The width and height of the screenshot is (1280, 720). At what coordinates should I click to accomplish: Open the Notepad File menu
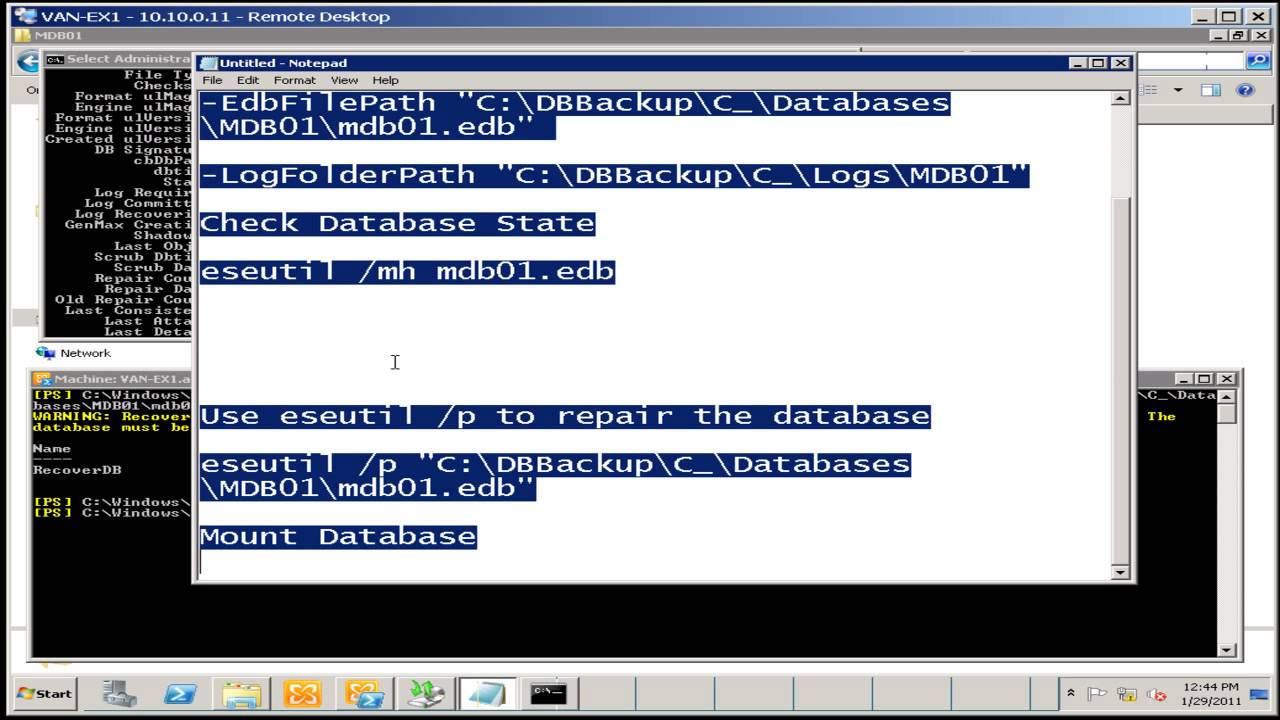click(212, 80)
